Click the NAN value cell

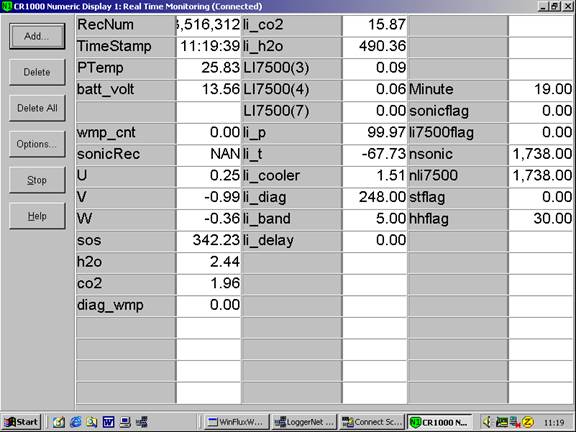click(x=209, y=154)
